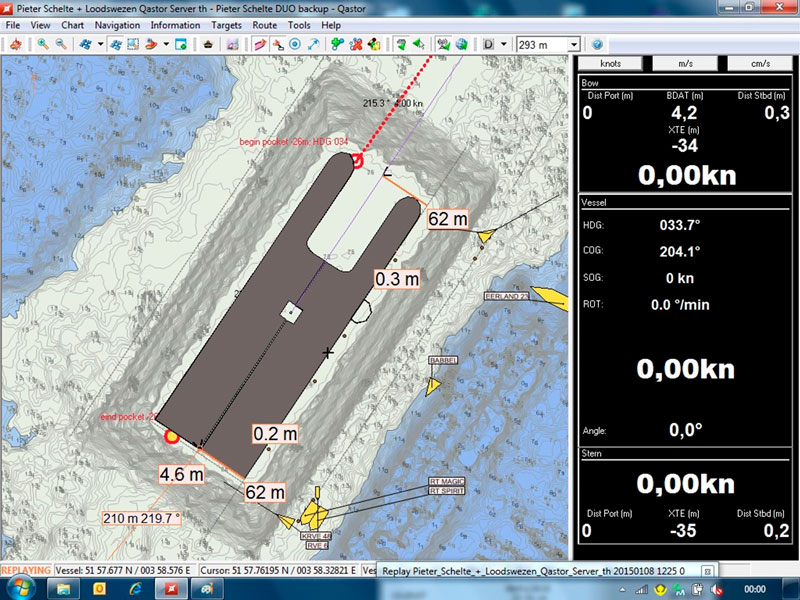Open the Targets menu

click(x=226, y=24)
